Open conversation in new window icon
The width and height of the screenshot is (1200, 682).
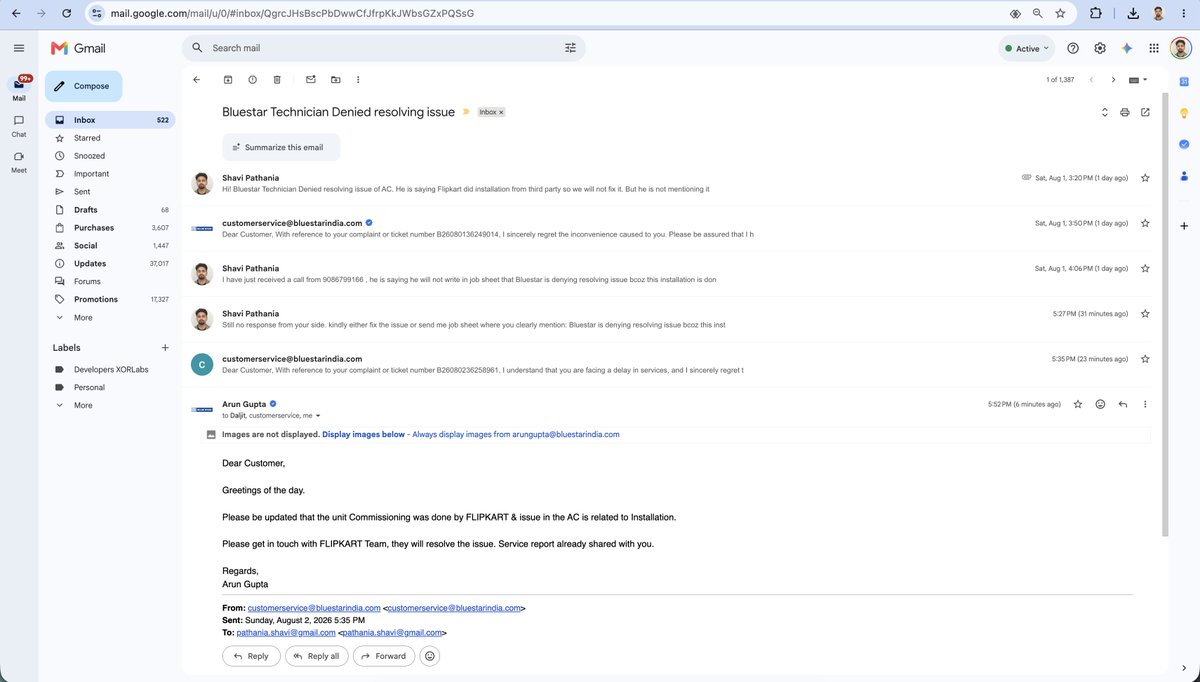point(1145,112)
